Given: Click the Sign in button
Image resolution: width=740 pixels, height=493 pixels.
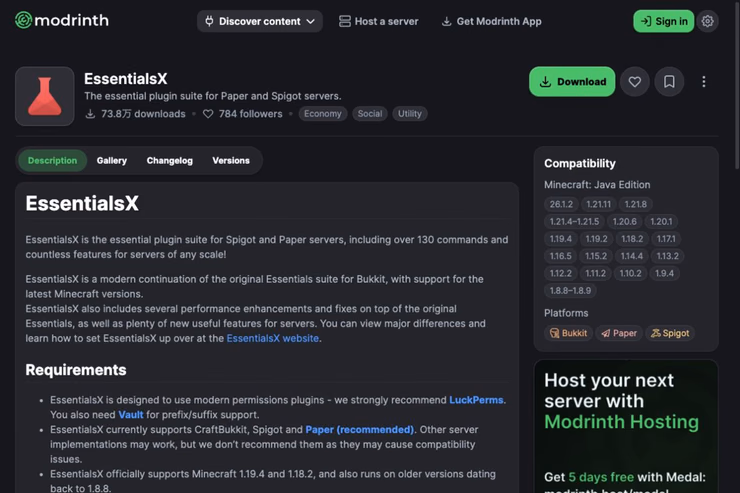Looking at the screenshot, I should 663,21.
